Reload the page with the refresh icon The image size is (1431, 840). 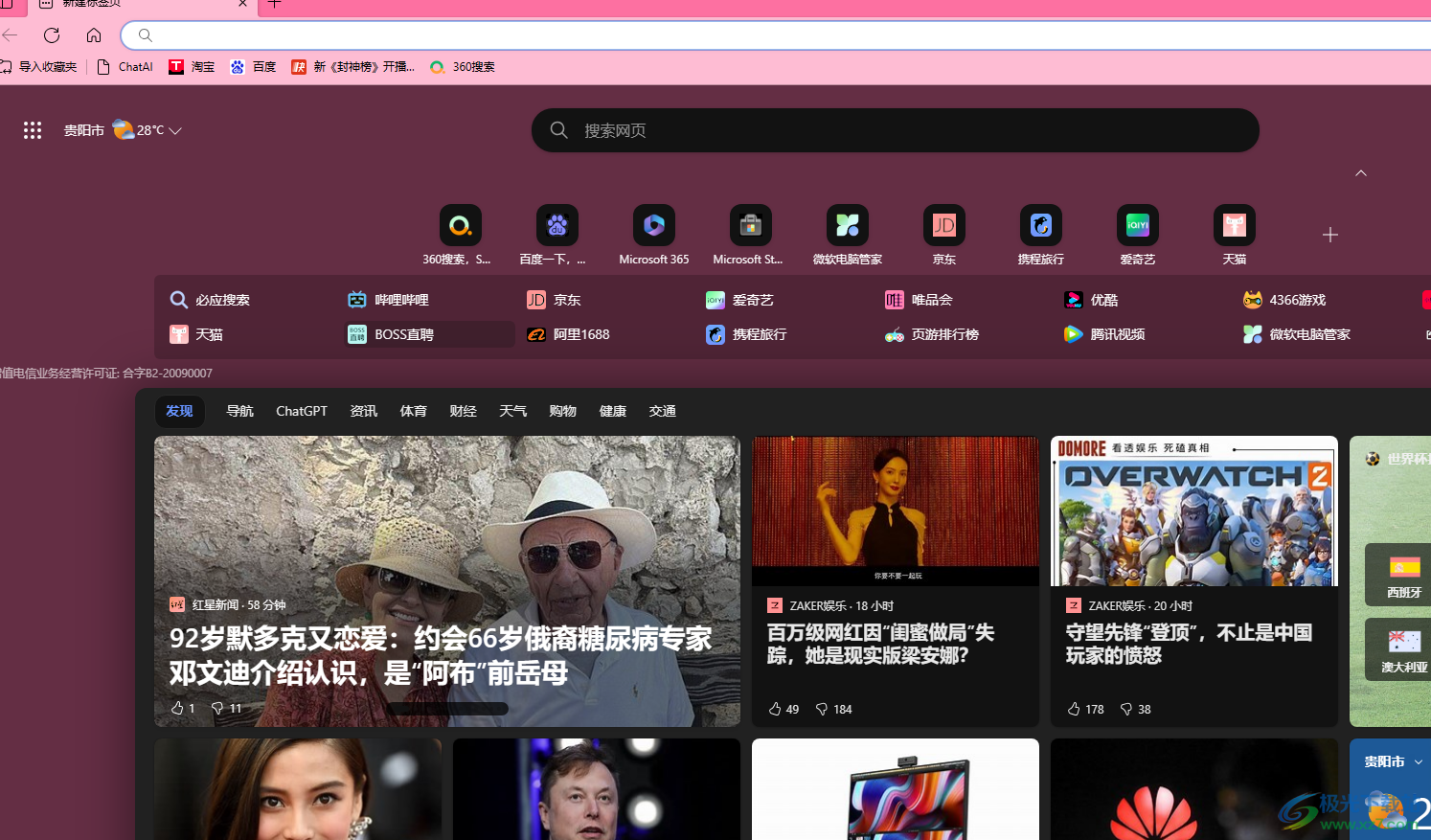52,35
